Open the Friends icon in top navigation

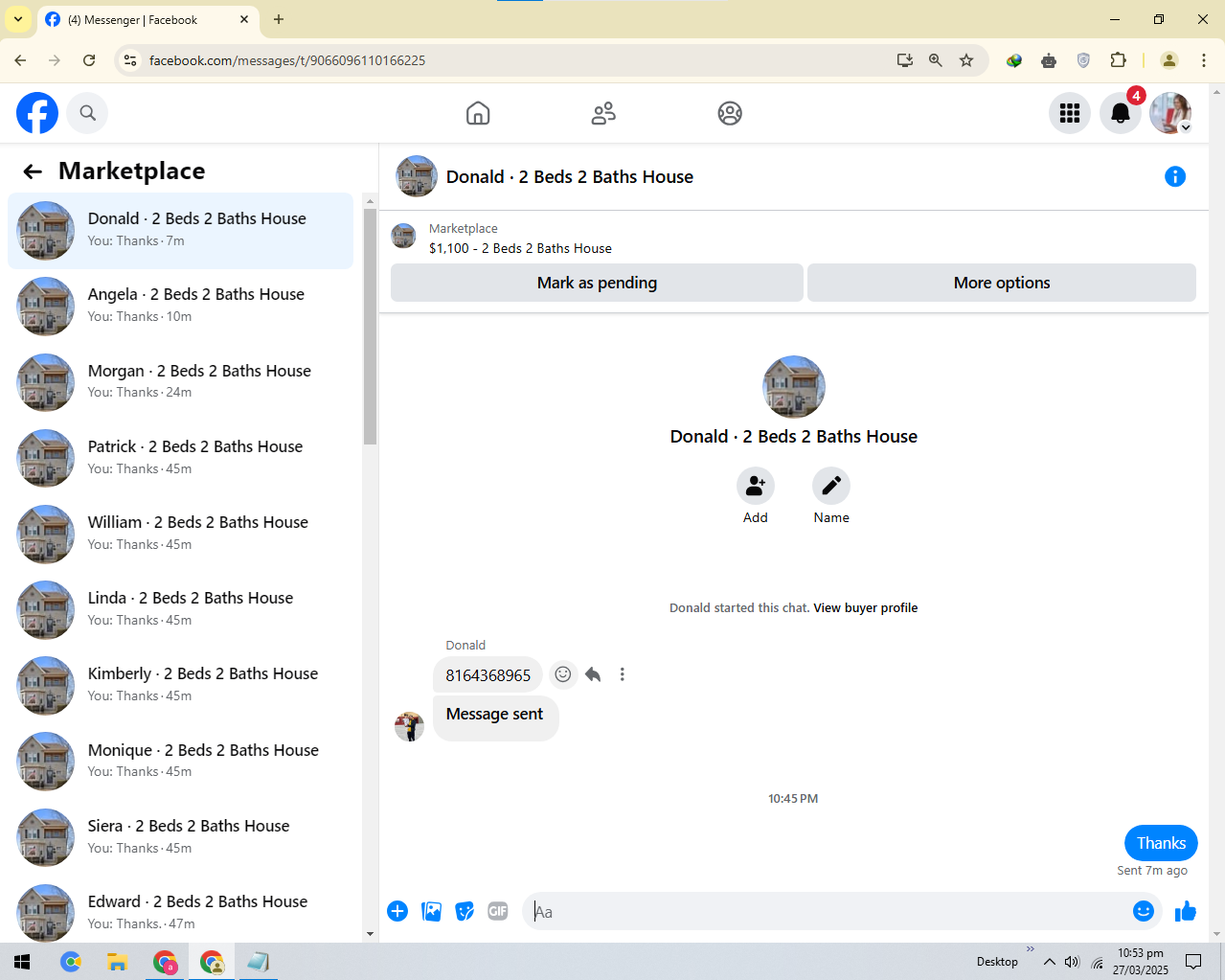pyautogui.click(x=603, y=113)
